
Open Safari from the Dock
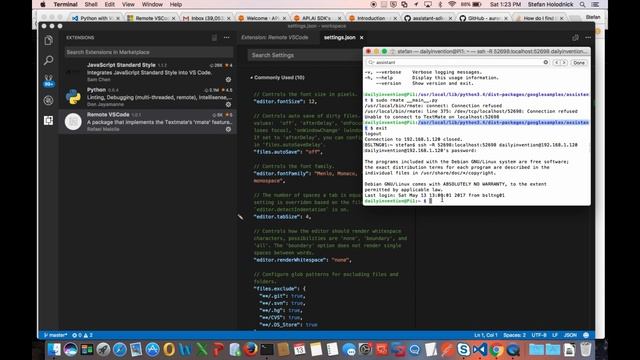point(120,349)
